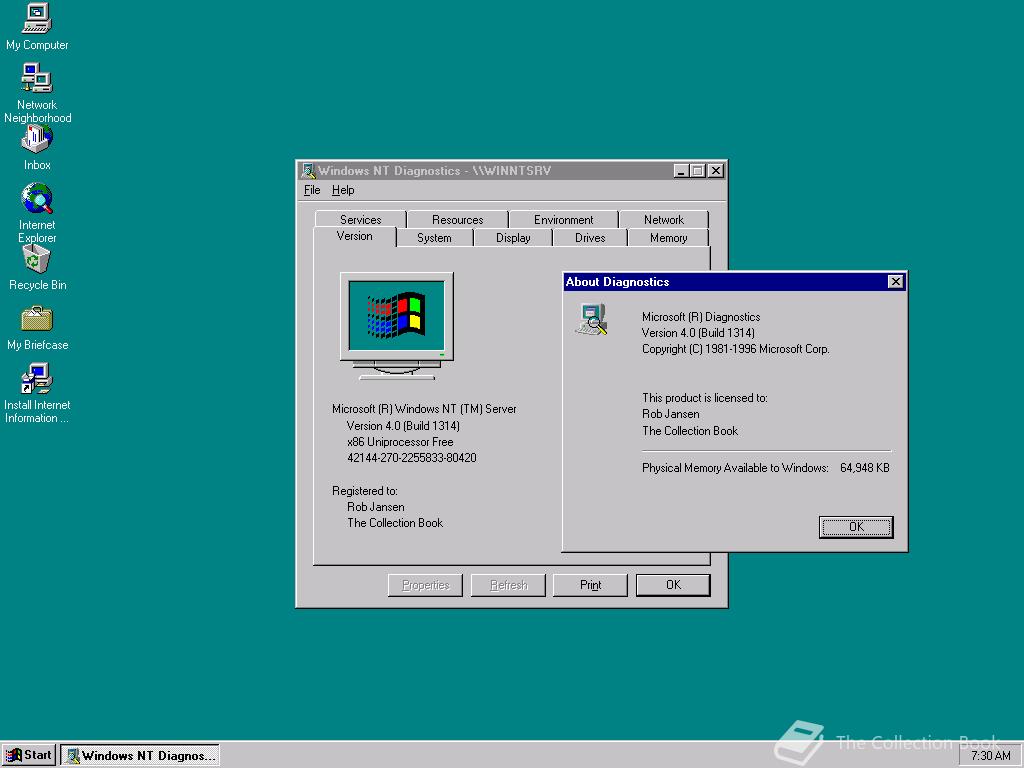The width and height of the screenshot is (1024, 768).
Task: Click 'Microsoft (R) Windows NT (TM) Server' text
Action: point(424,409)
